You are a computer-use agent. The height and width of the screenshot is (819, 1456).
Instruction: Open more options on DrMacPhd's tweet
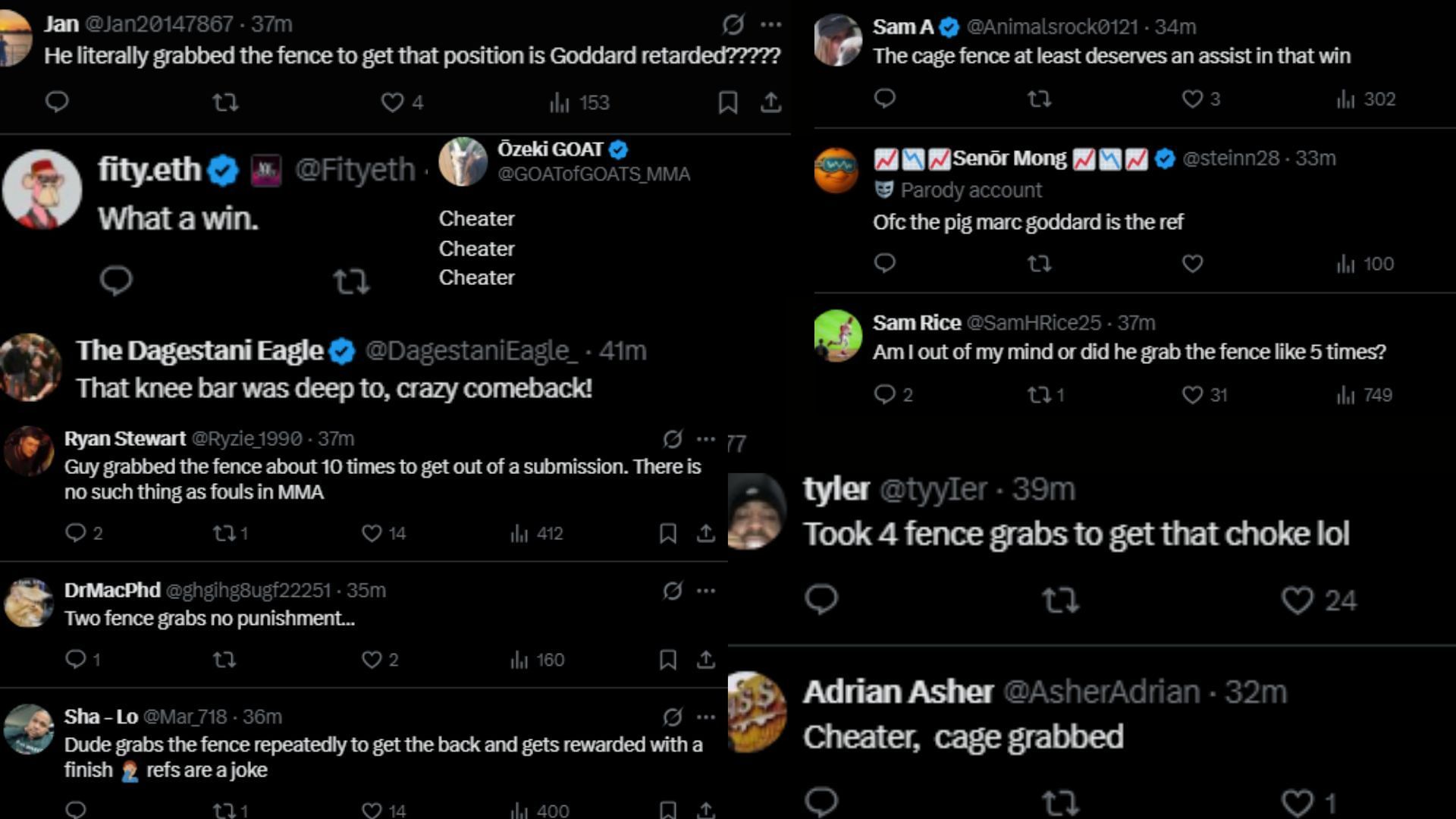pyautogui.click(x=705, y=591)
